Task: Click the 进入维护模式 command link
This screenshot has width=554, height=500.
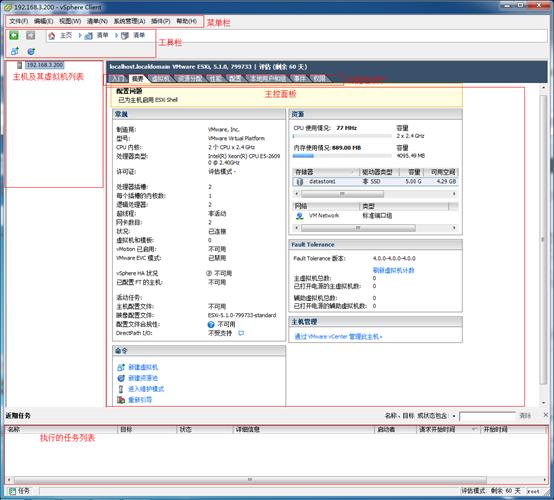Action: (x=146, y=389)
